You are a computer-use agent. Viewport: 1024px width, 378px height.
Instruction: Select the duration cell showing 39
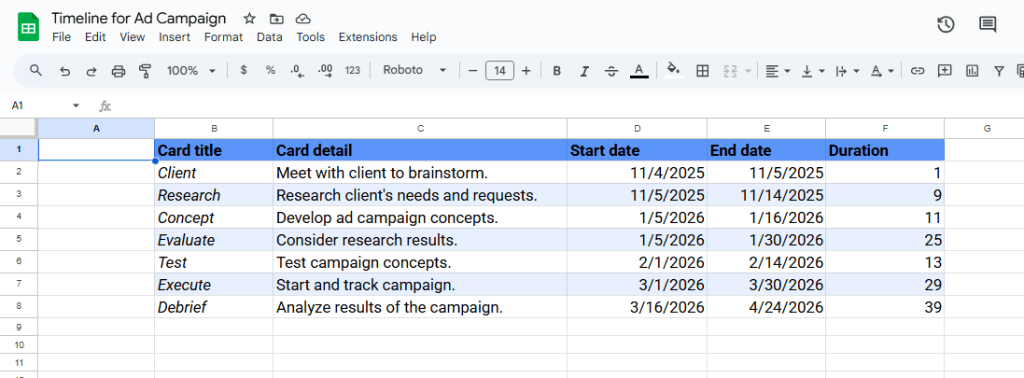click(x=885, y=307)
